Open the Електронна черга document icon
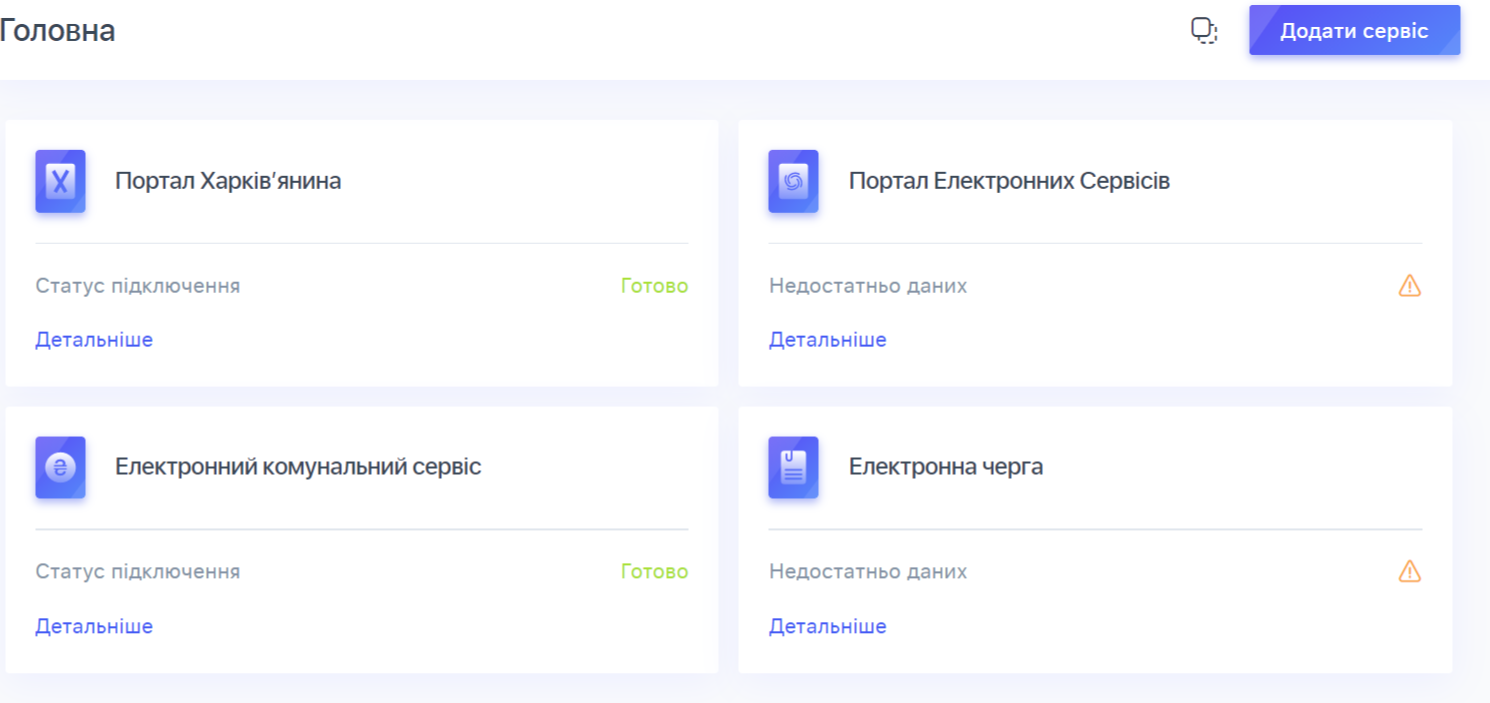Image resolution: width=1490 pixels, height=703 pixels. coord(793,467)
